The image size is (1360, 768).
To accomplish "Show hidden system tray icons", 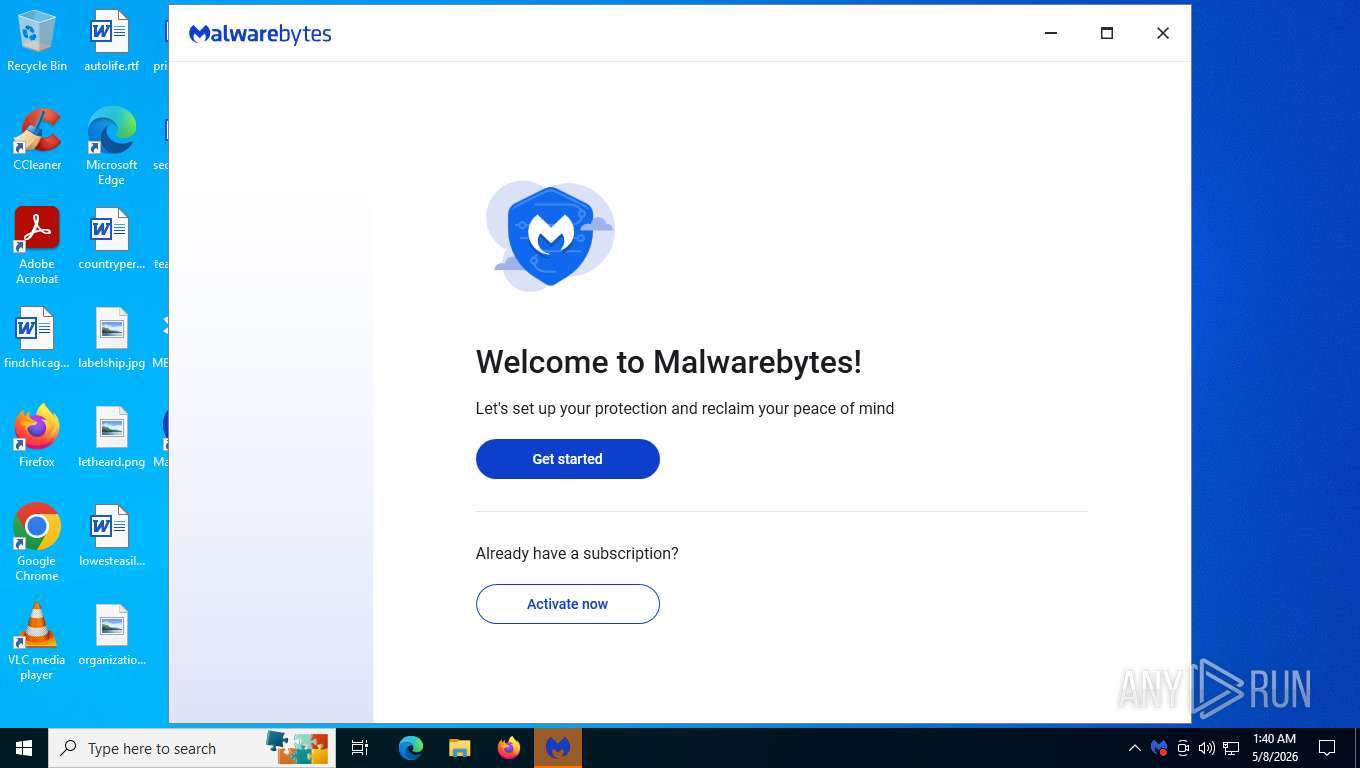I will 1134,748.
